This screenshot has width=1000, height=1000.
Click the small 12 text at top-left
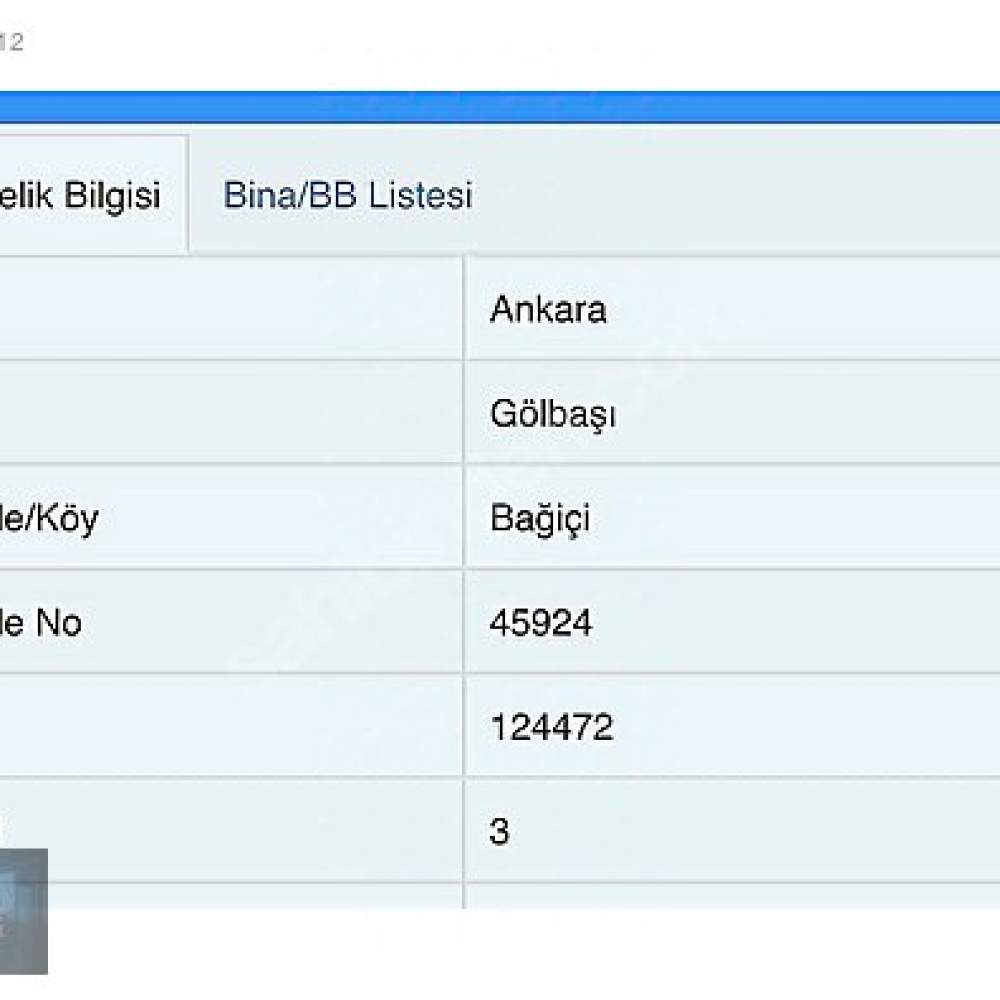tap(10, 42)
